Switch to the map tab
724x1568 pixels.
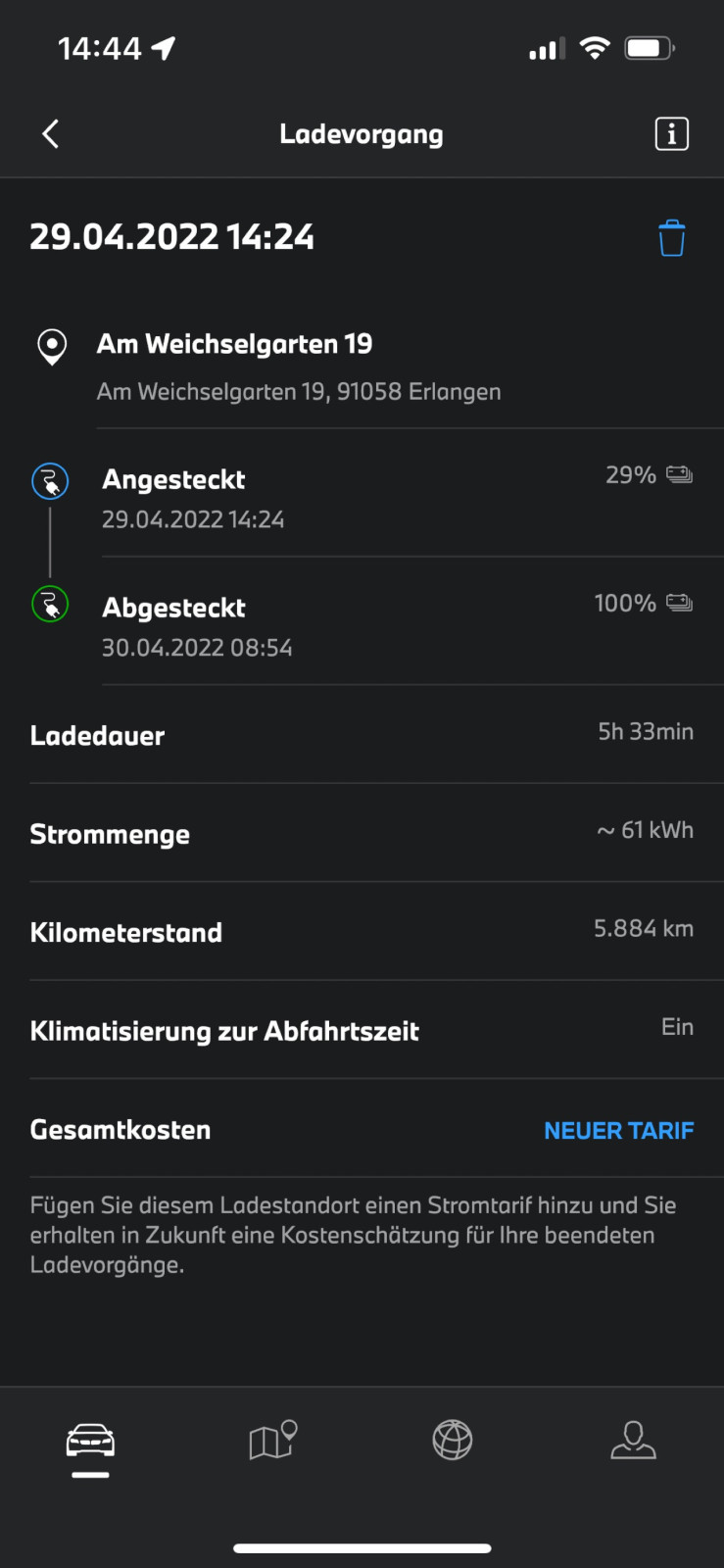(272, 1441)
